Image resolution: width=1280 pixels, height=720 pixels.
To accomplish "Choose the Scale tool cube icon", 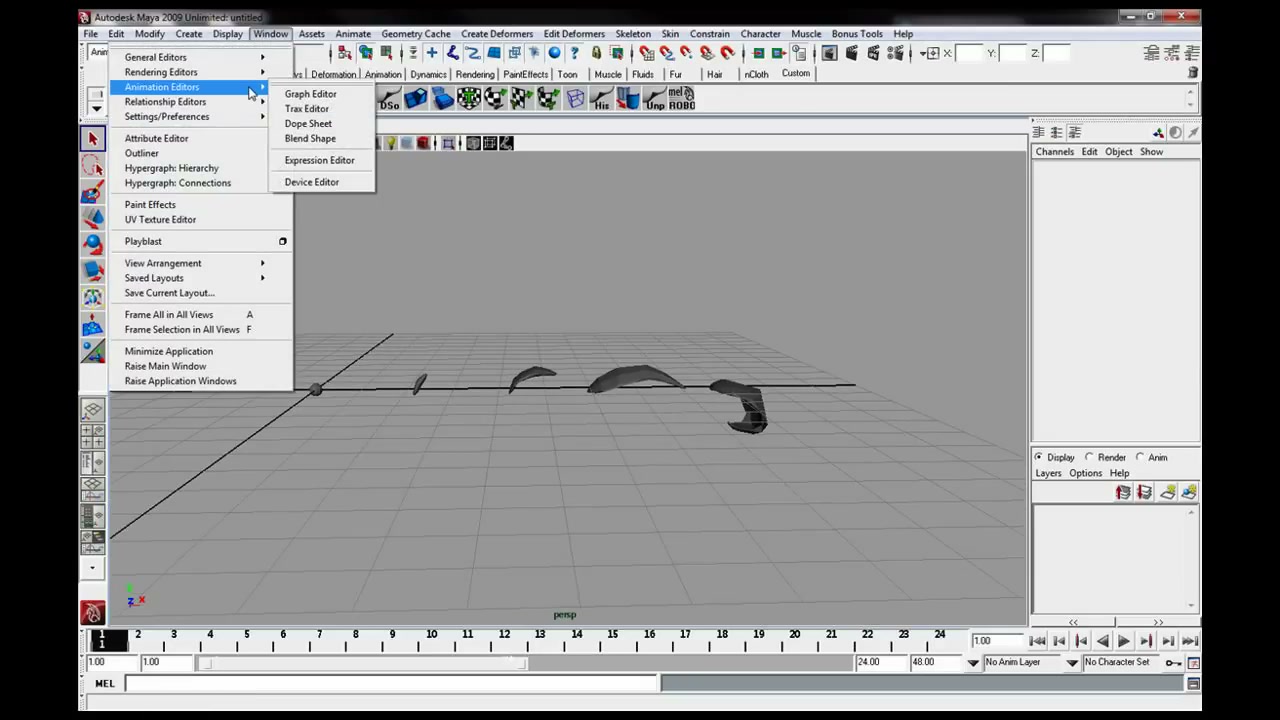I will 93,270.
